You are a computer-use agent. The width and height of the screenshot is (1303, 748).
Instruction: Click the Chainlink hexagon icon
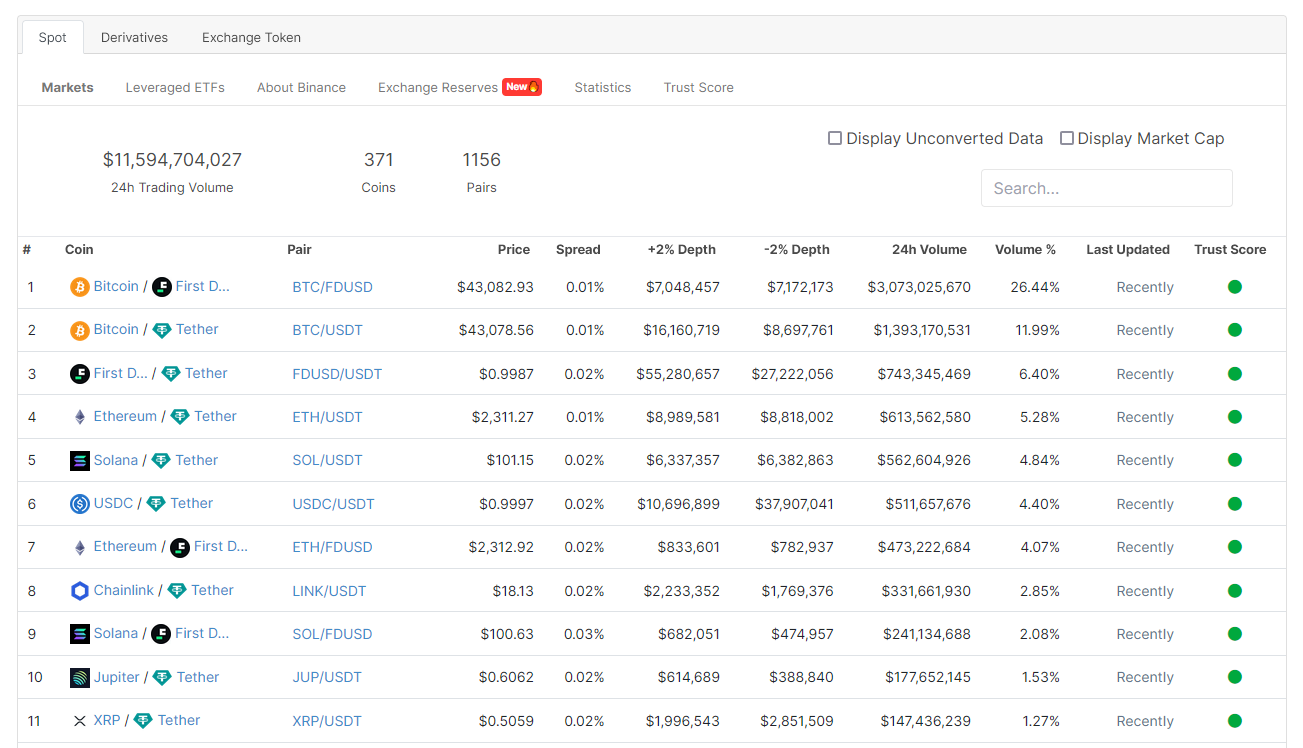tap(80, 591)
